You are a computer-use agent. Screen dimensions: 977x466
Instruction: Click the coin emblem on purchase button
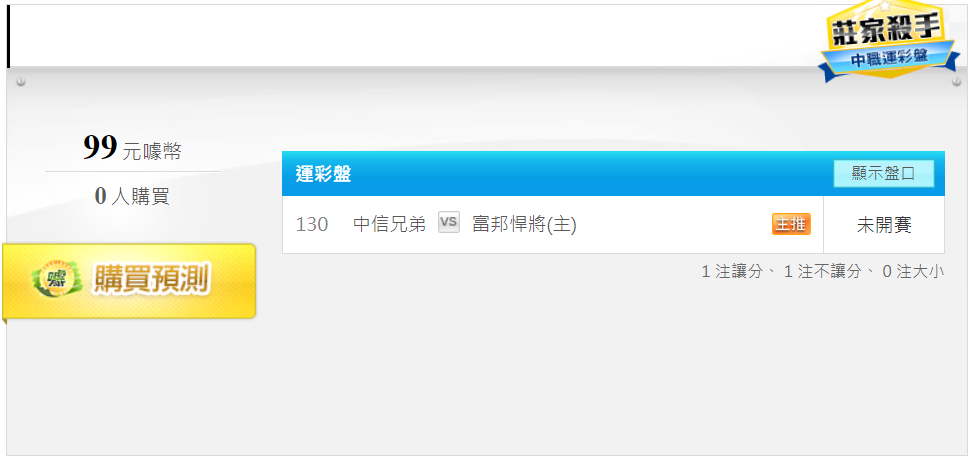pos(57,280)
